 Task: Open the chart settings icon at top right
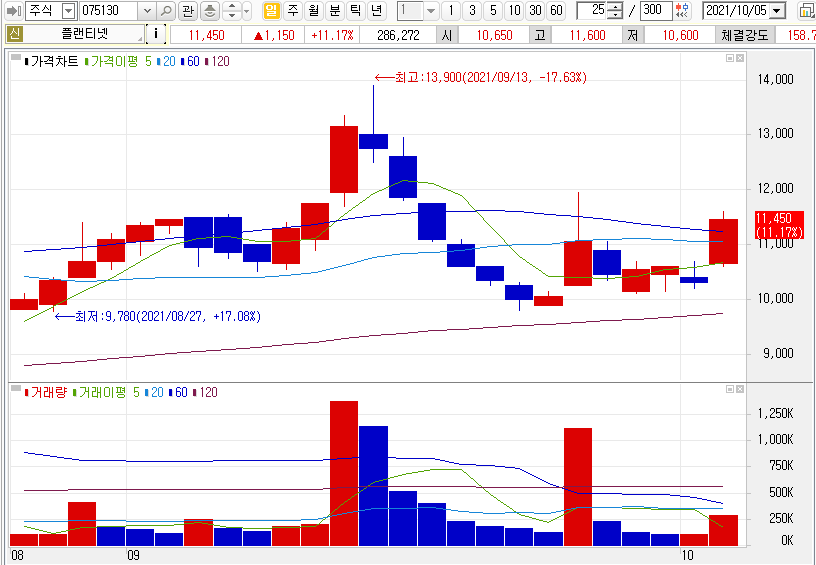tap(808, 10)
